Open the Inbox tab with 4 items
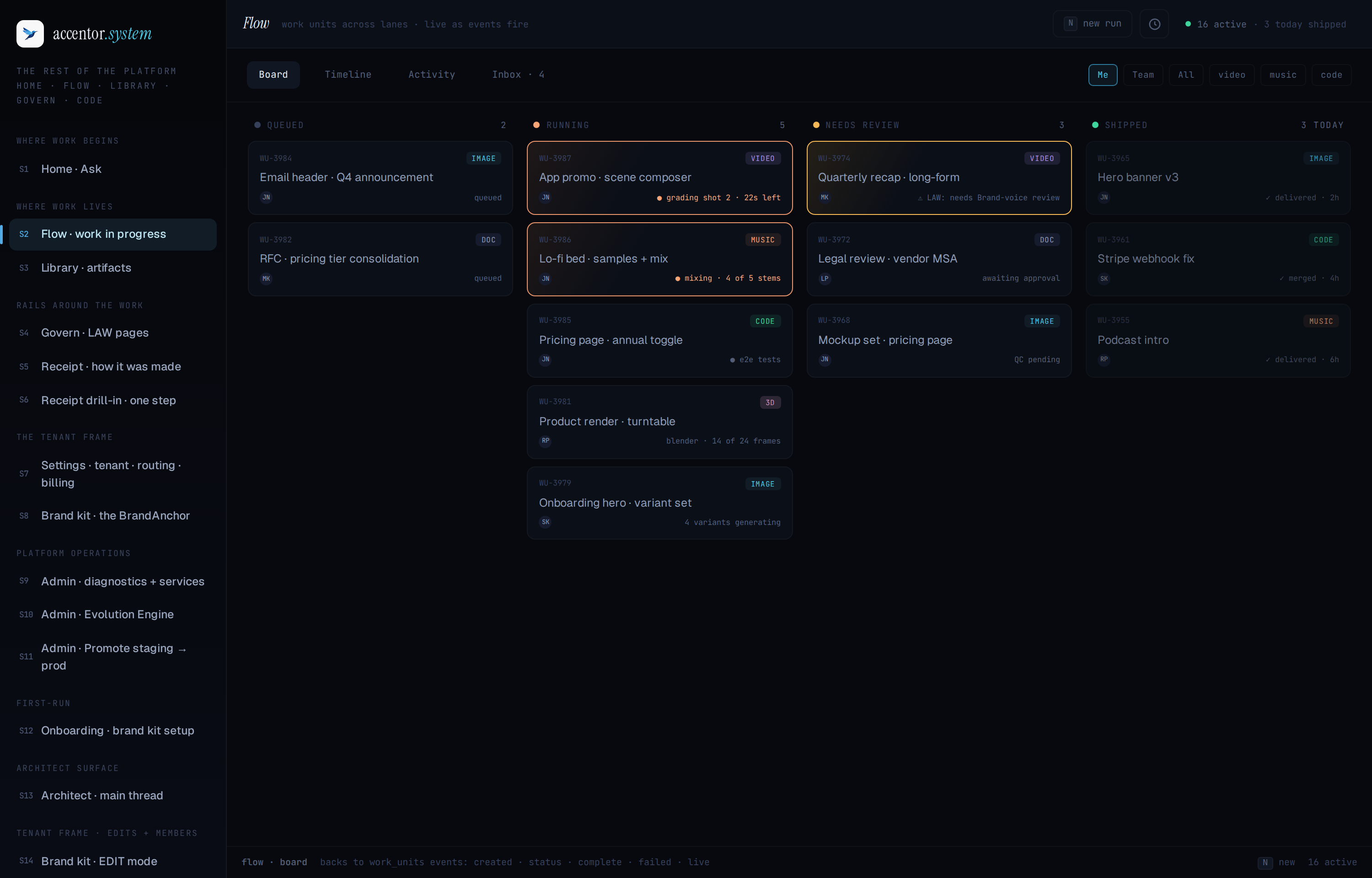This screenshot has height=878, width=1372. tap(518, 75)
